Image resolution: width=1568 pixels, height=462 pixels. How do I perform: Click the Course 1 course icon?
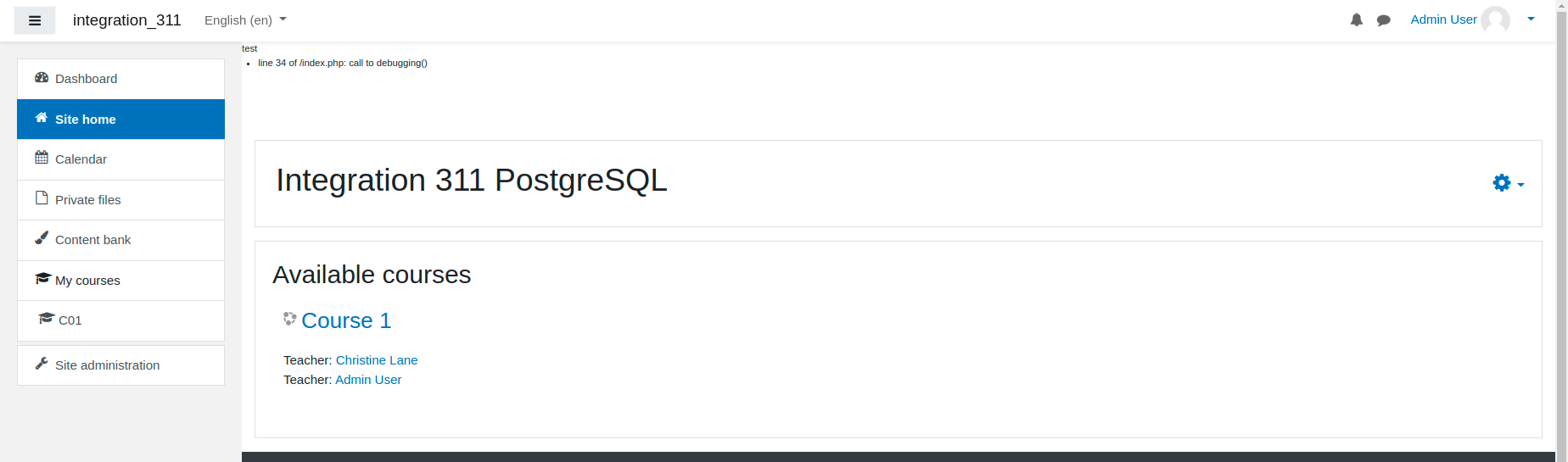click(290, 320)
